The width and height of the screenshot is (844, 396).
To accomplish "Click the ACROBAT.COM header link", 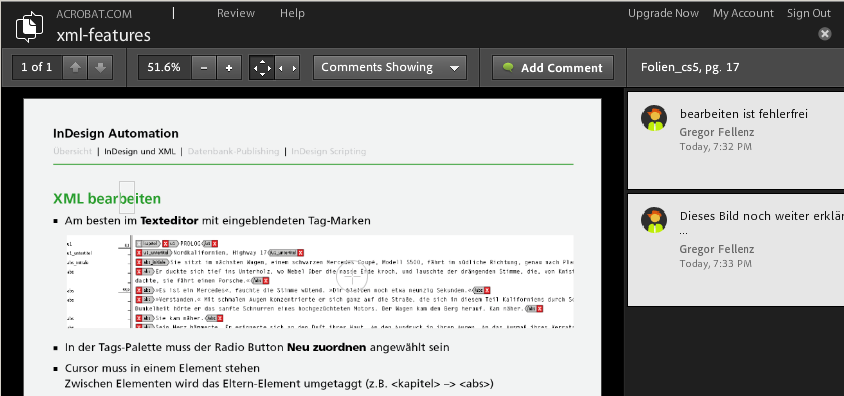I will 94,14.
